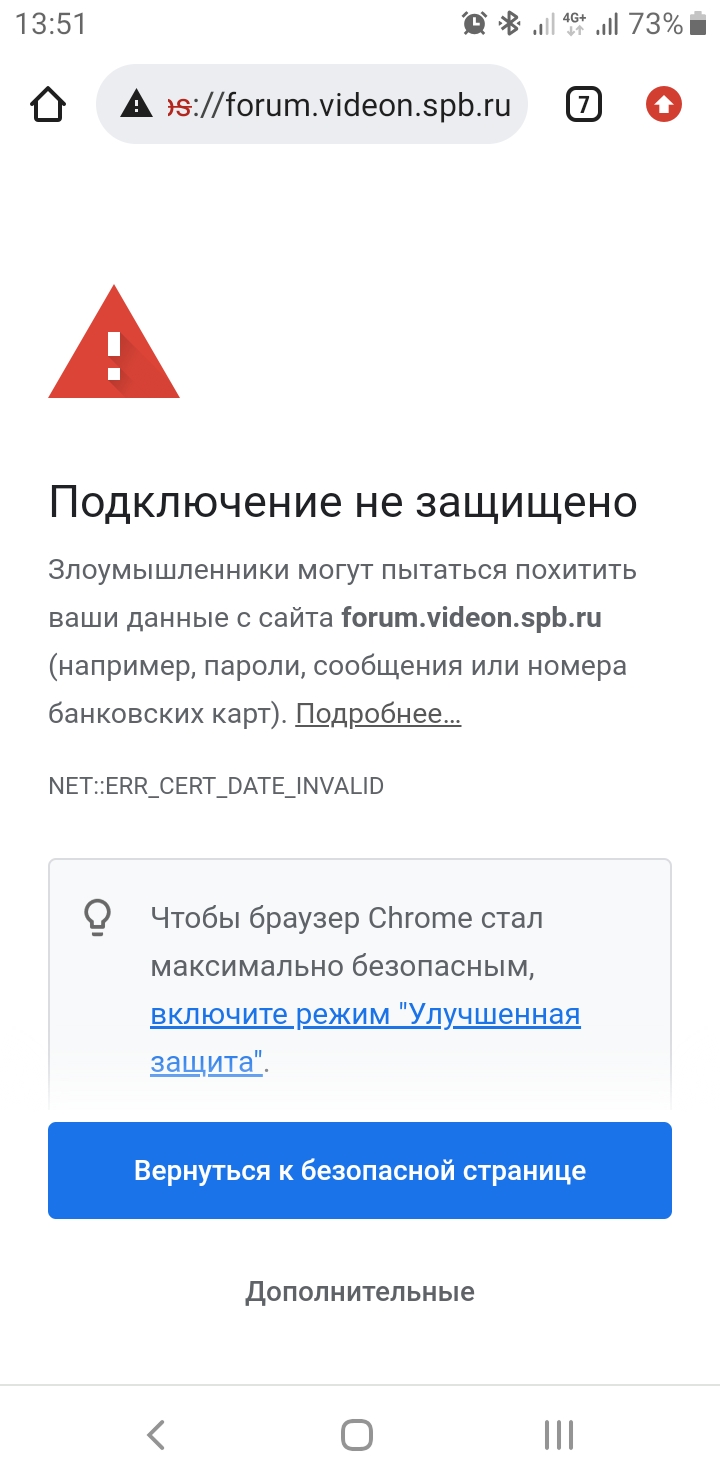Expand the "Дополнительные" section
The image size is (720, 1480).
[360, 1291]
